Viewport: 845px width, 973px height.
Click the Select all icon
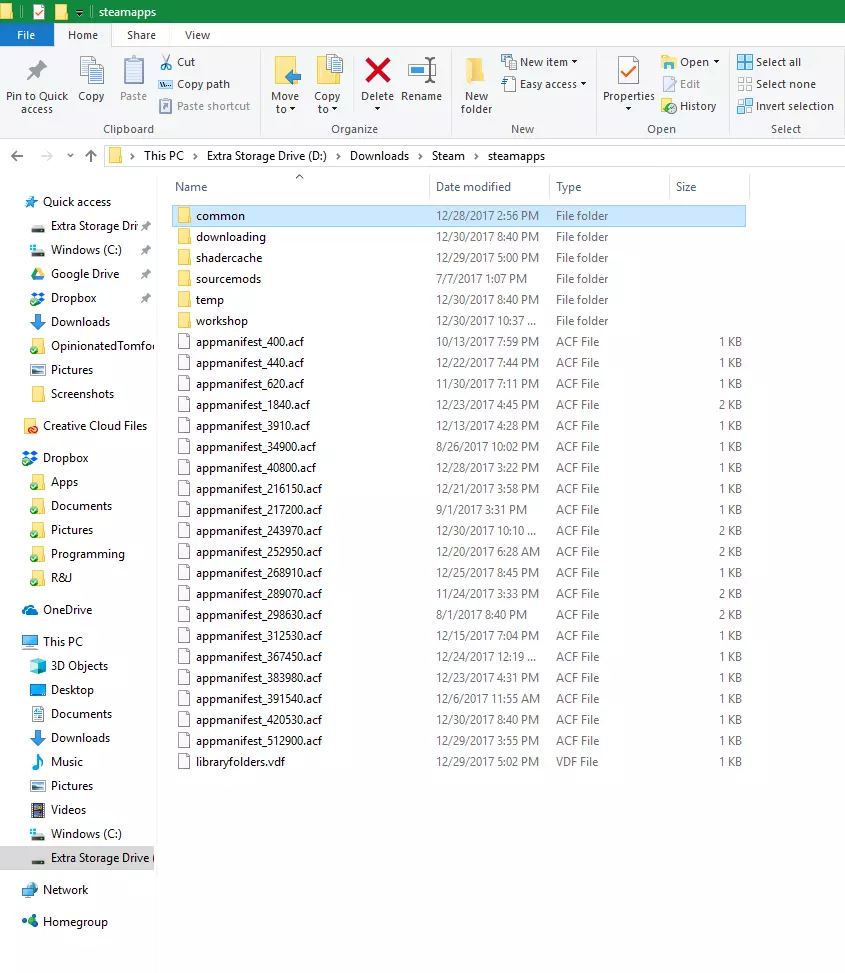[744, 62]
